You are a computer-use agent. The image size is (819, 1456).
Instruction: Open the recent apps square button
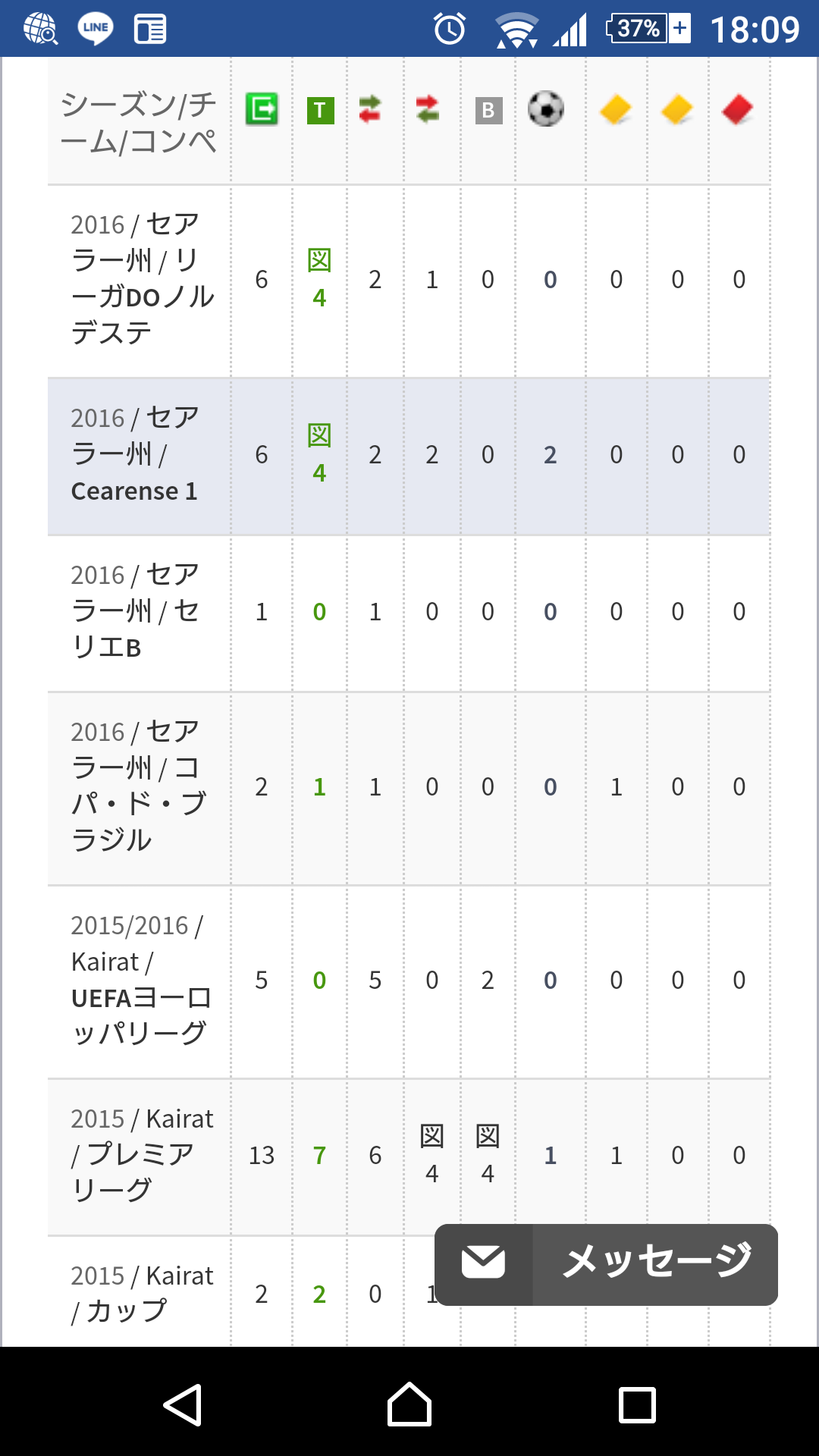(637, 1404)
